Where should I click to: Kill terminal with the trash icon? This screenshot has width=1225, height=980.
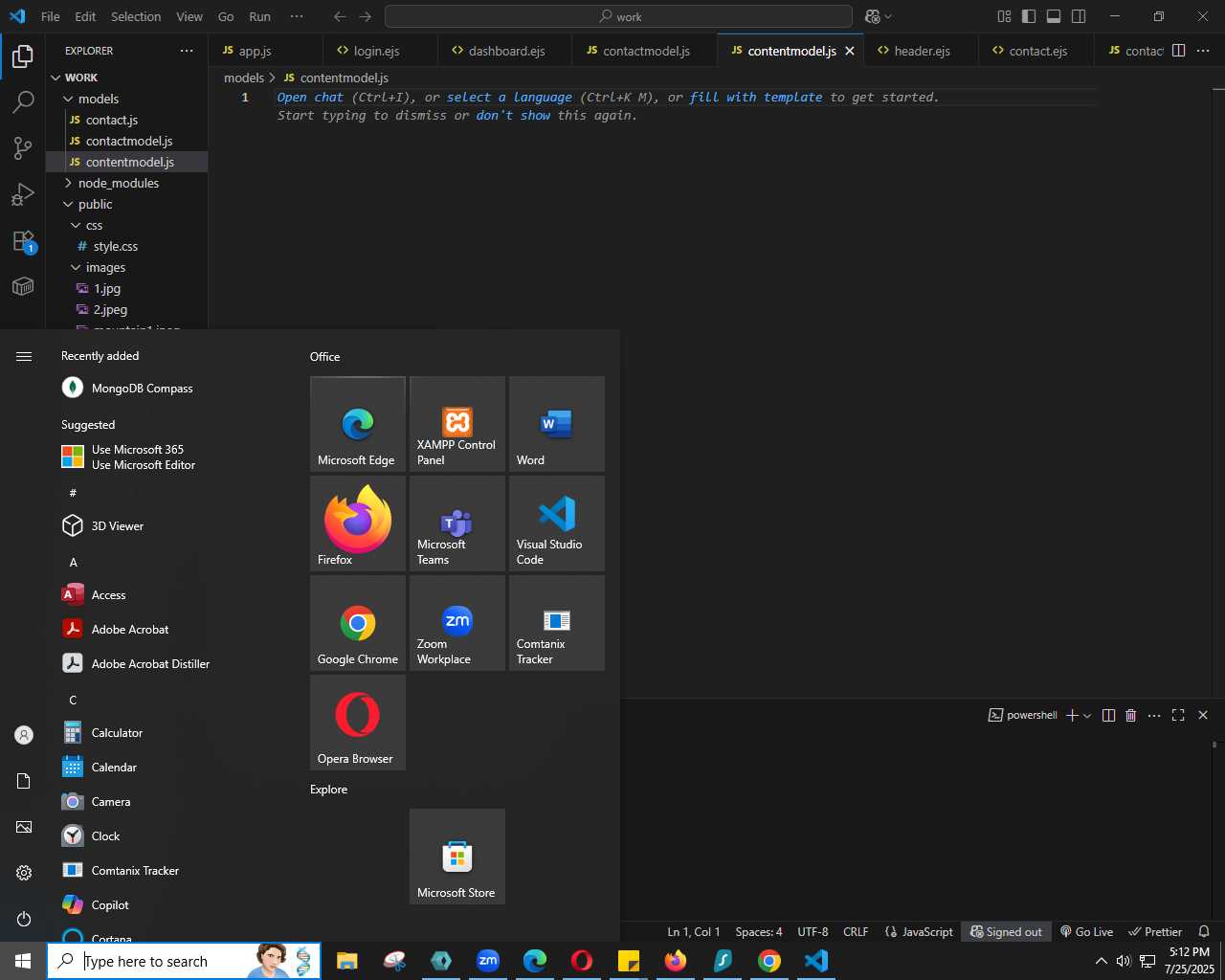coord(1131,715)
